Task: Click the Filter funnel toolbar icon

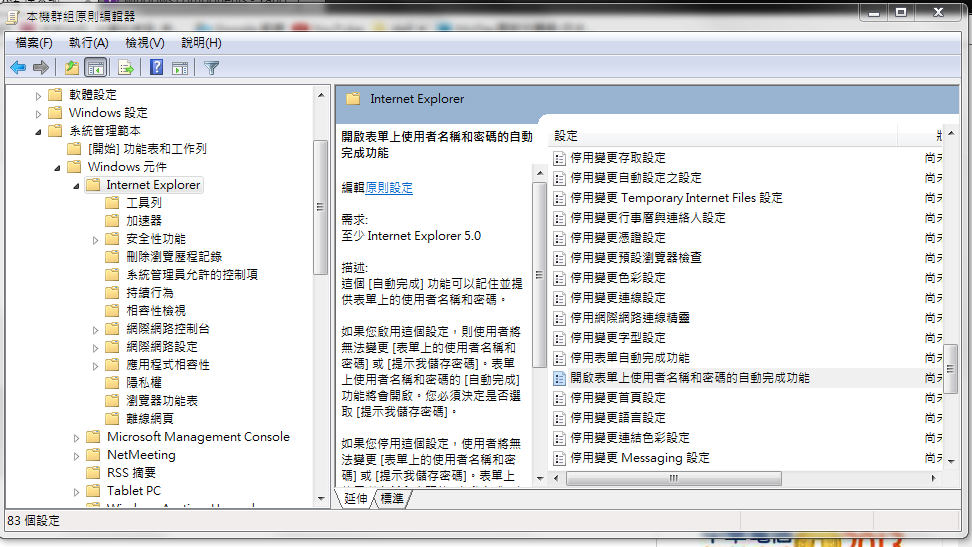Action: [211, 68]
